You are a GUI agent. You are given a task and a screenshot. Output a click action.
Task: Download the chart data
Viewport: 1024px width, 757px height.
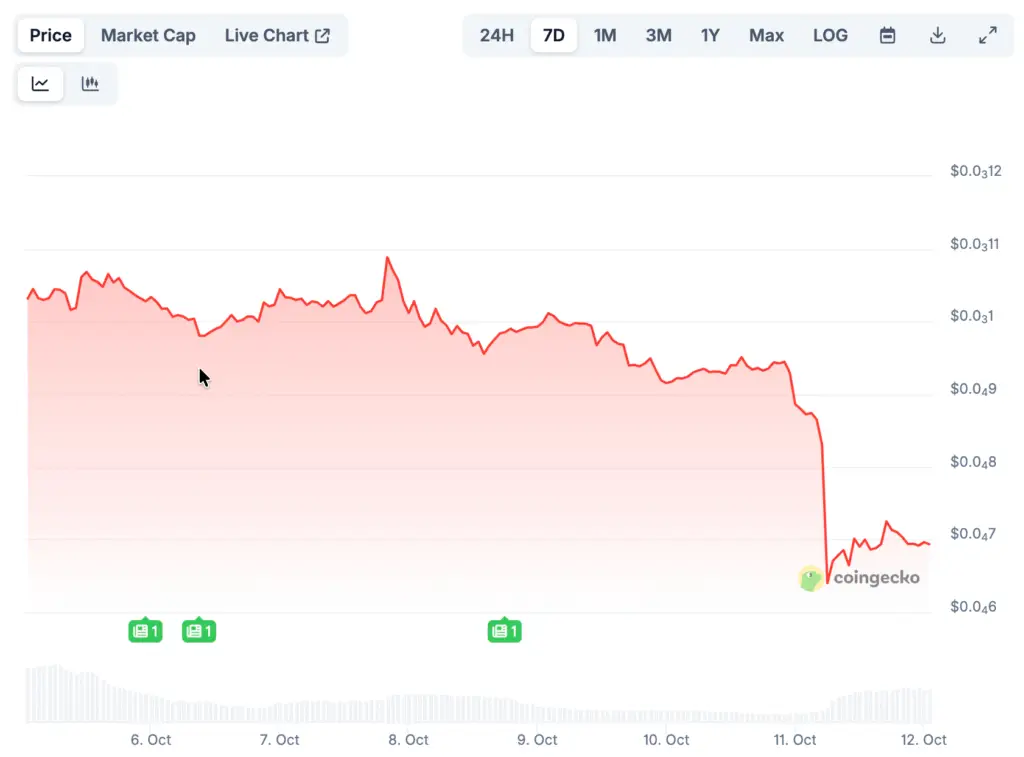point(937,36)
